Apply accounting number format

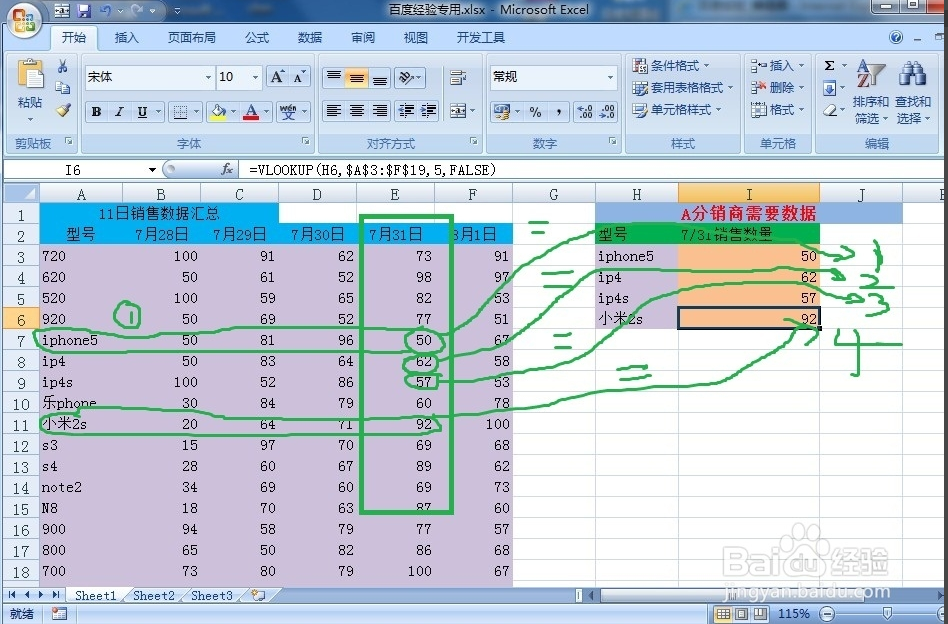click(x=501, y=111)
